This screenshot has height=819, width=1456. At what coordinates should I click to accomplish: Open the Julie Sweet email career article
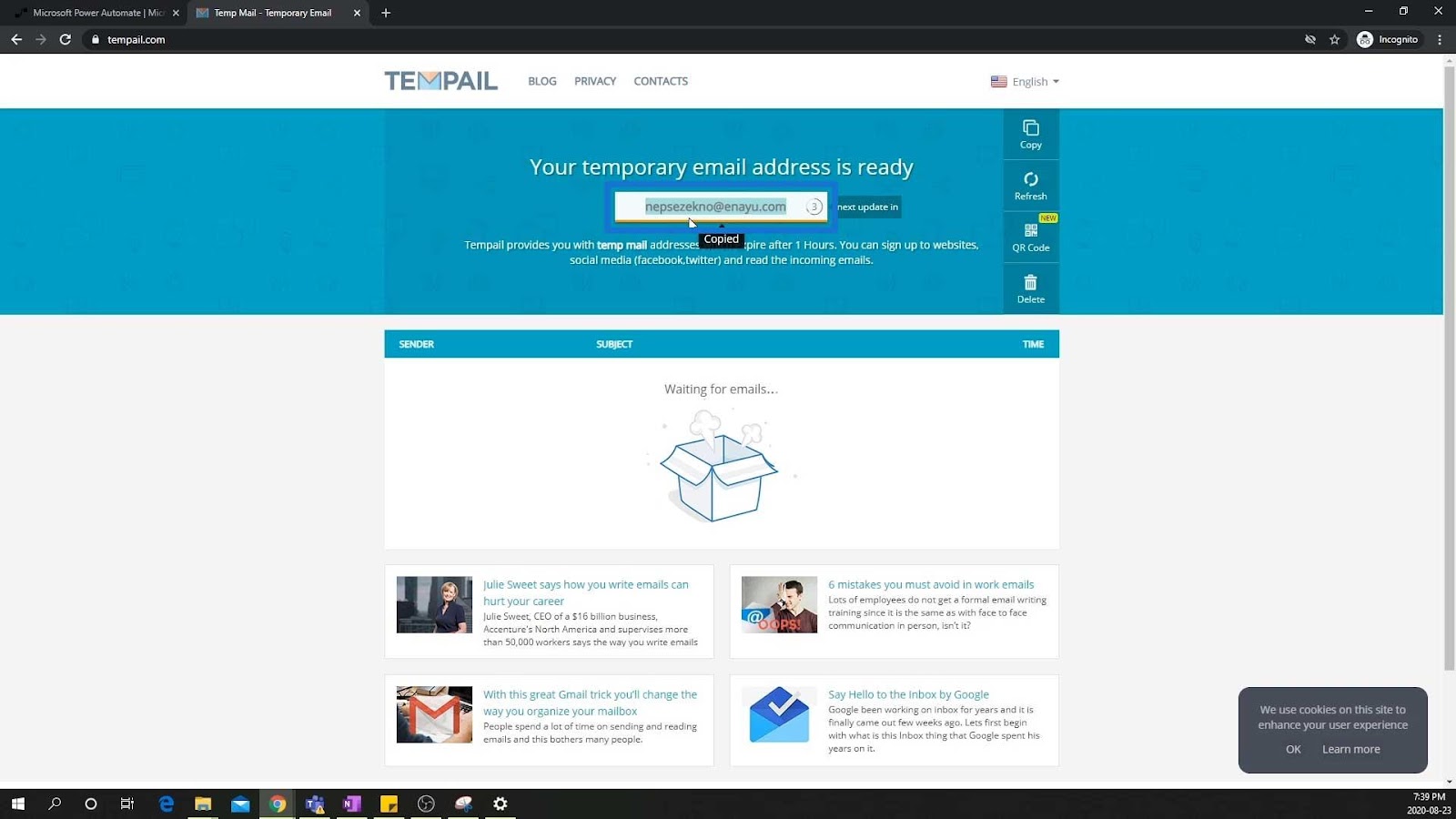click(x=586, y=592)
